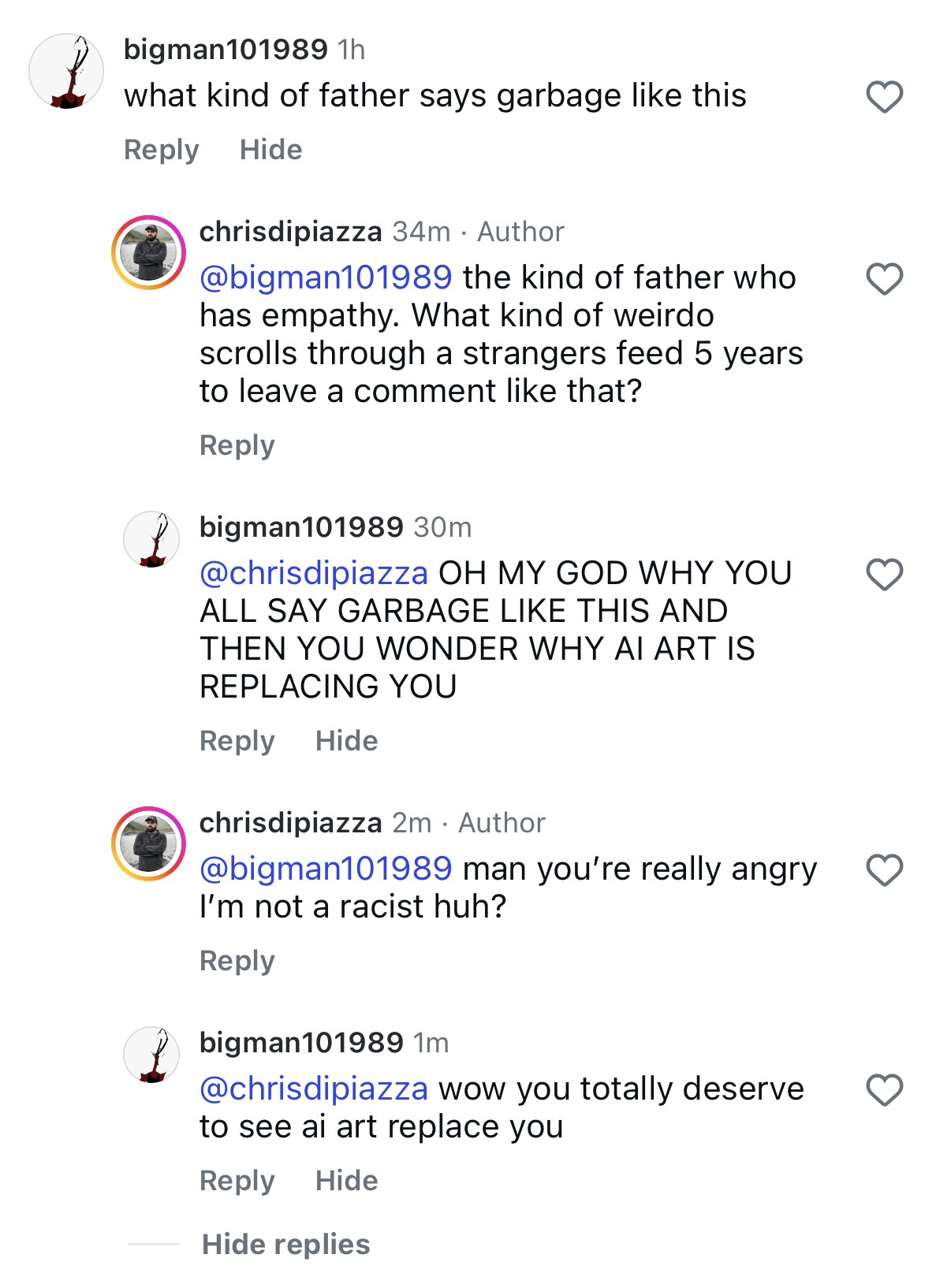951x1288 pixels.
Task: Like the "man you're really angry" reply
Action: (884, 870)
